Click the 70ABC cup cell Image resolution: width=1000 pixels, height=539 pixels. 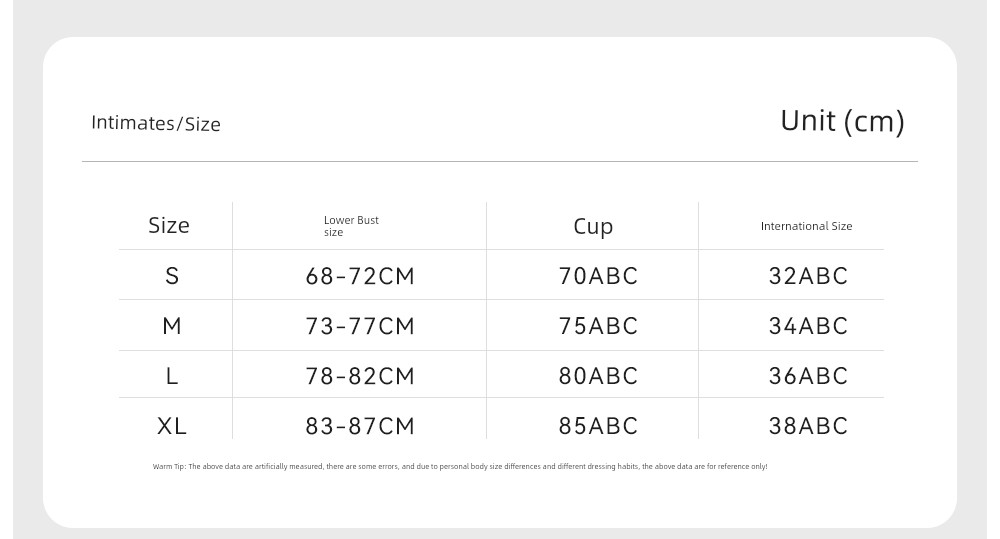pos(598,276)
